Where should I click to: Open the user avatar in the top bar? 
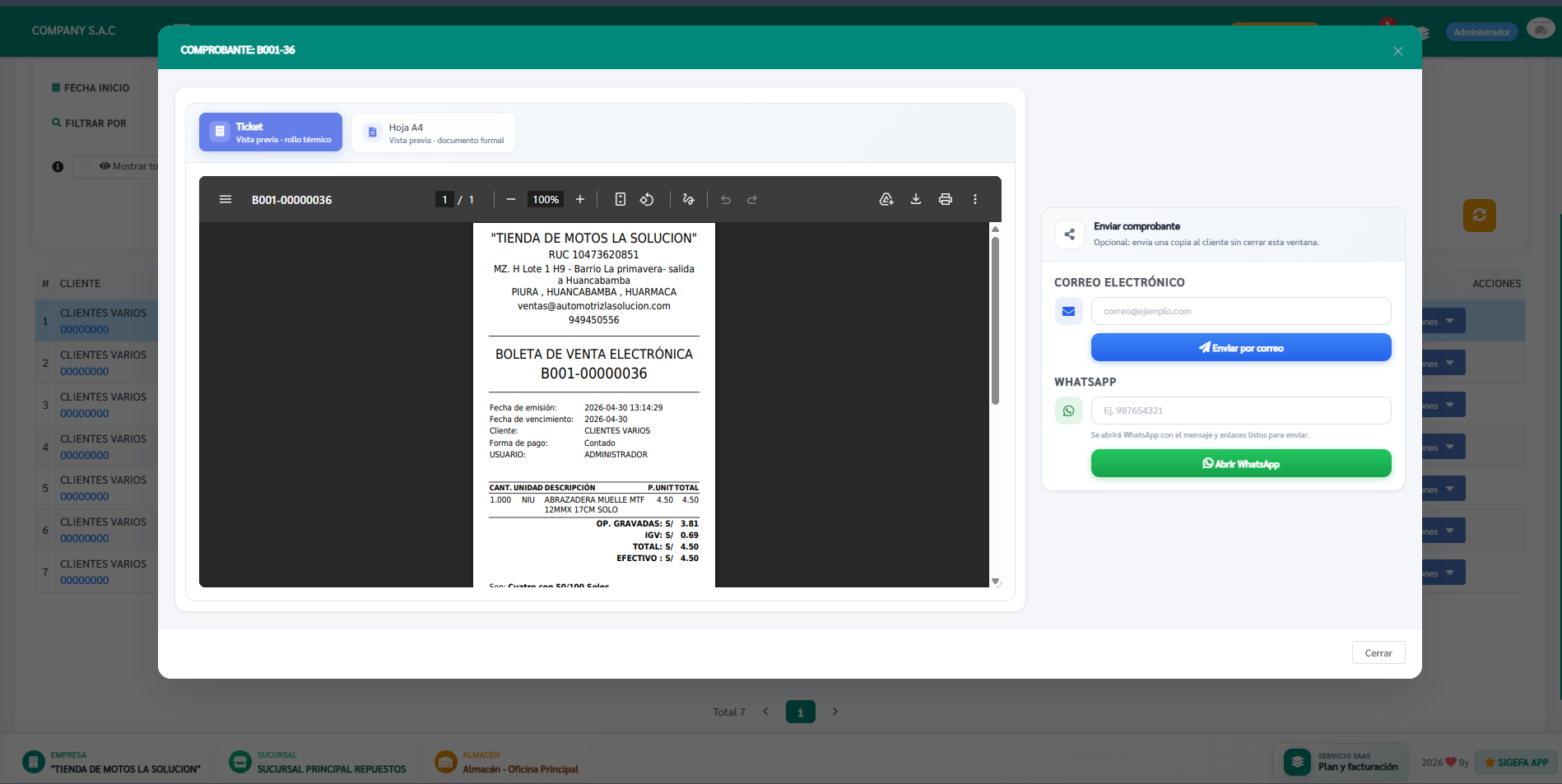(x=1540, y=29)
